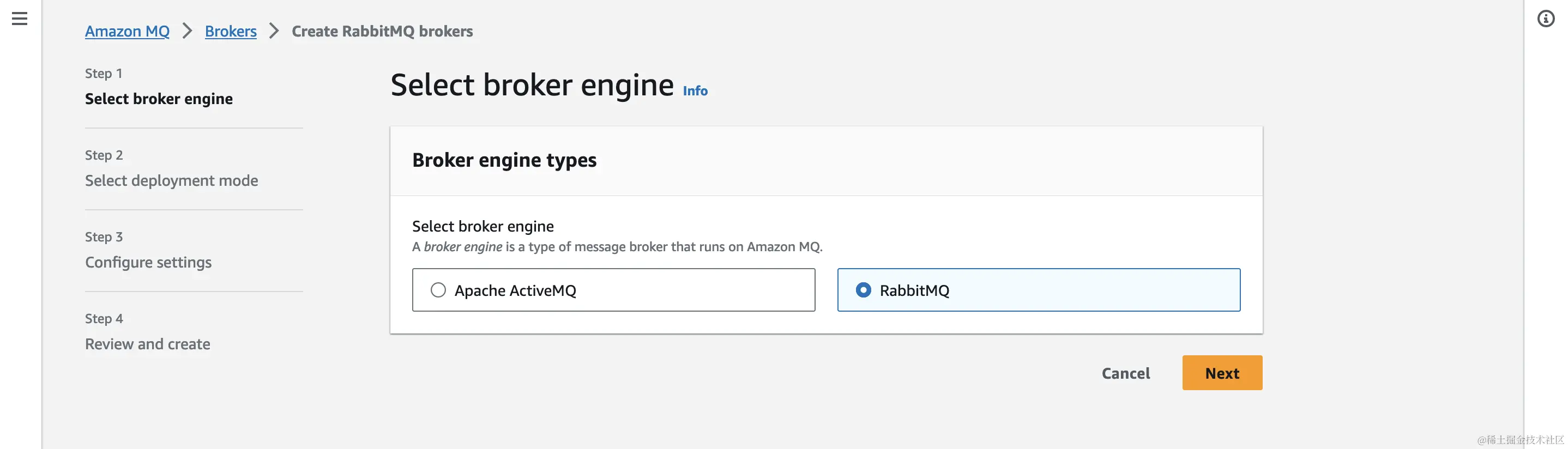This screenshot has width=1568, height=449.
Task: Click the large Select broker engine heading
Action: click(x=532, y=84)
